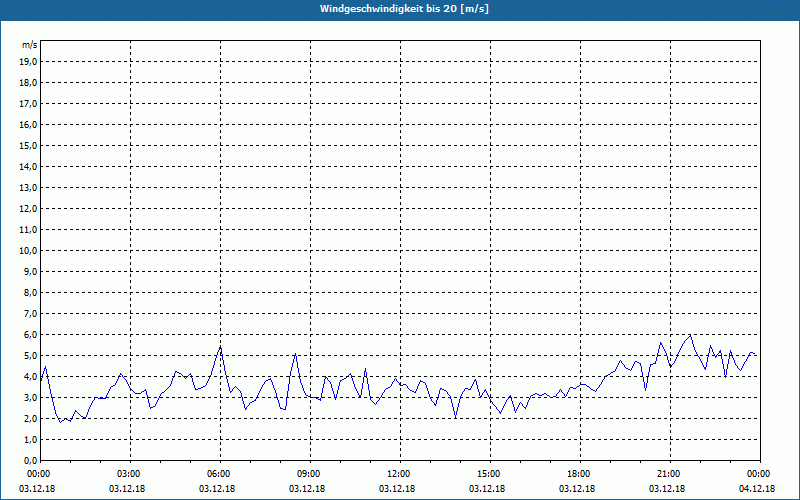The image size is (800, 500).
Task: Select the '0,0' y-axis origin label
Action: point(30,461)
